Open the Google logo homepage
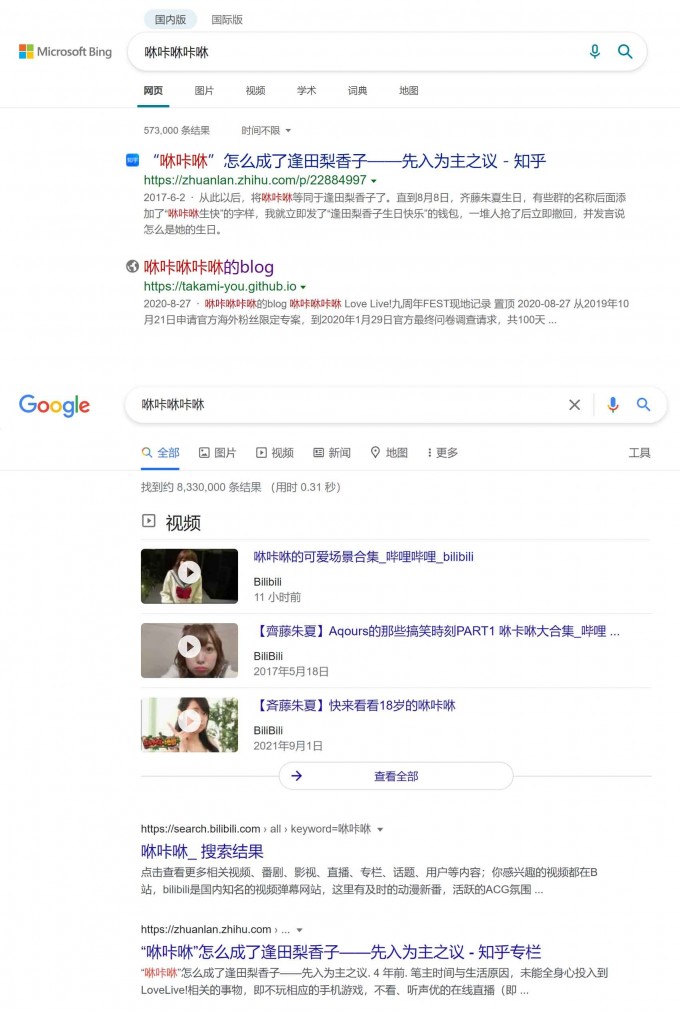Viewport: 680px width, 1011px height. click(x=54, y=406)
